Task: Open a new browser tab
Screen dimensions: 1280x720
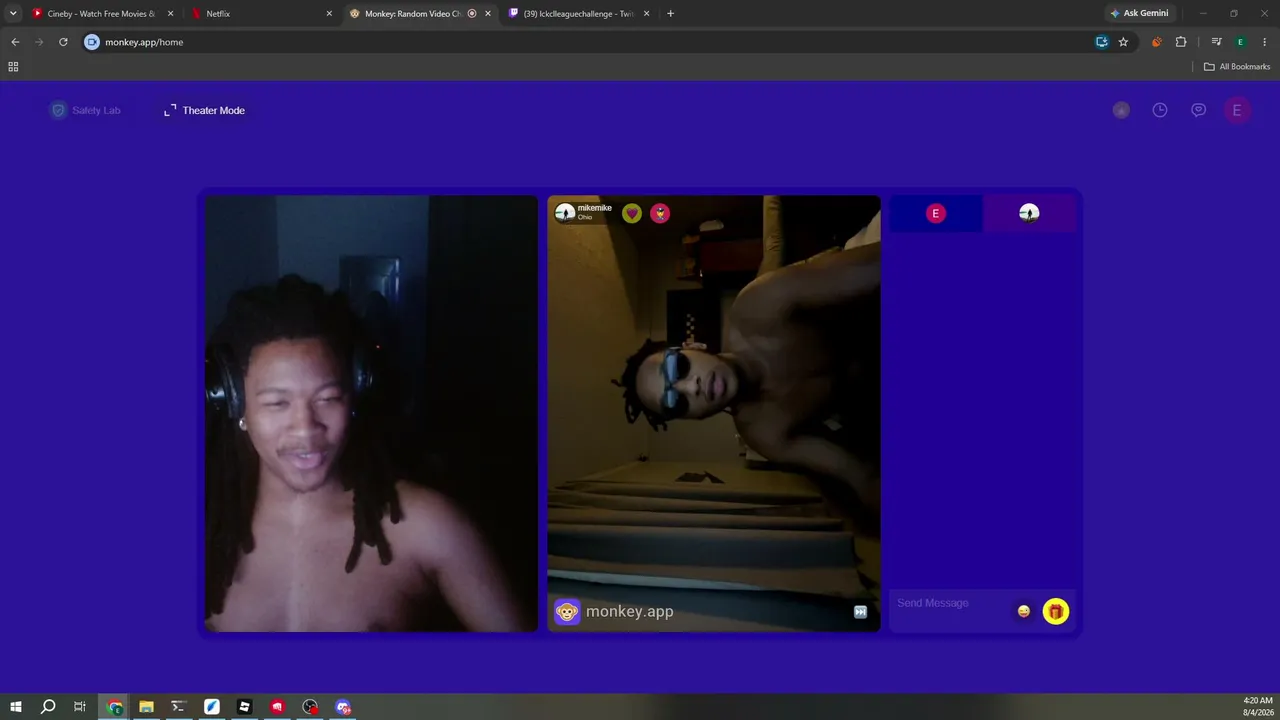Action: (670, 14)
